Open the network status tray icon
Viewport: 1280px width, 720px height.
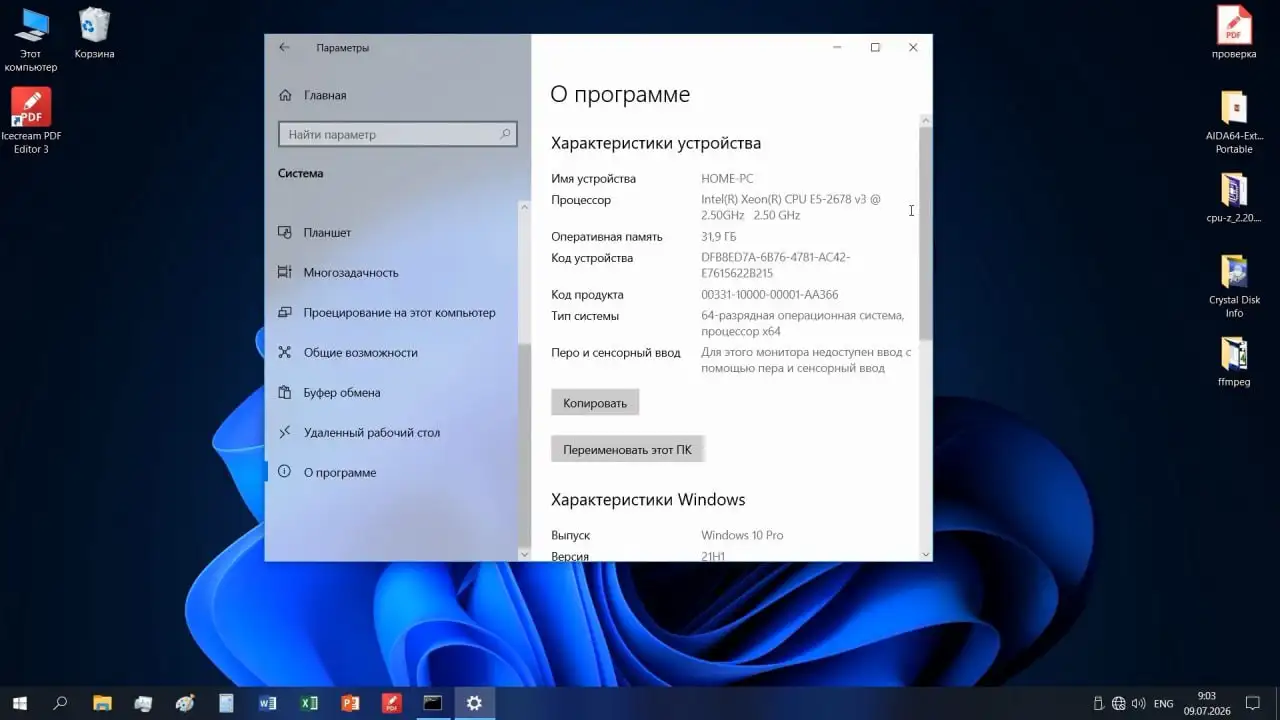tap(1119, 703)
